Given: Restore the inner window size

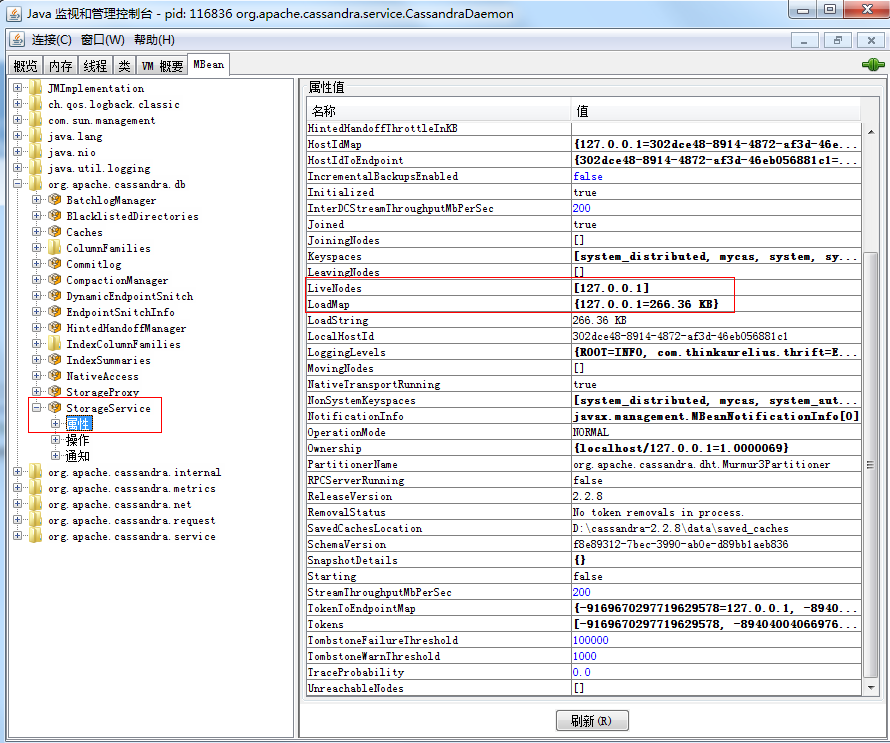Looking at the screenshot, I should pyautogui.click(x=838, y=40).
